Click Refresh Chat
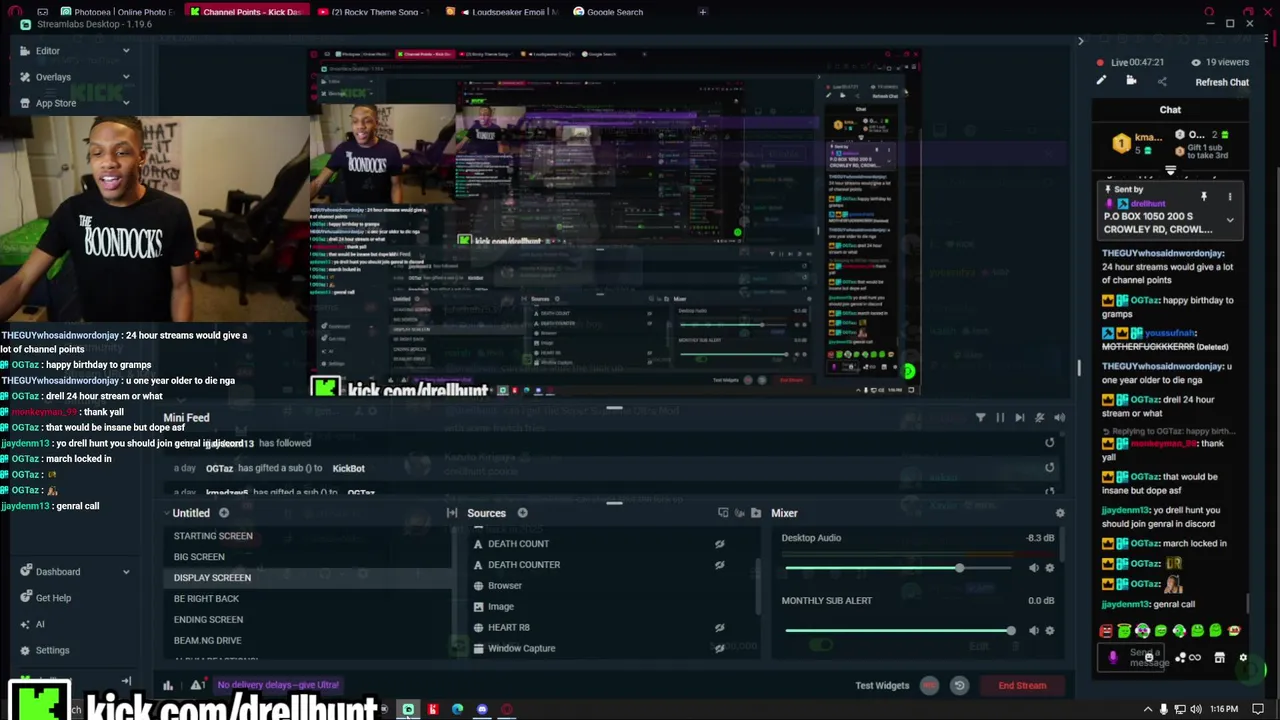 (x=1222, y=83)
